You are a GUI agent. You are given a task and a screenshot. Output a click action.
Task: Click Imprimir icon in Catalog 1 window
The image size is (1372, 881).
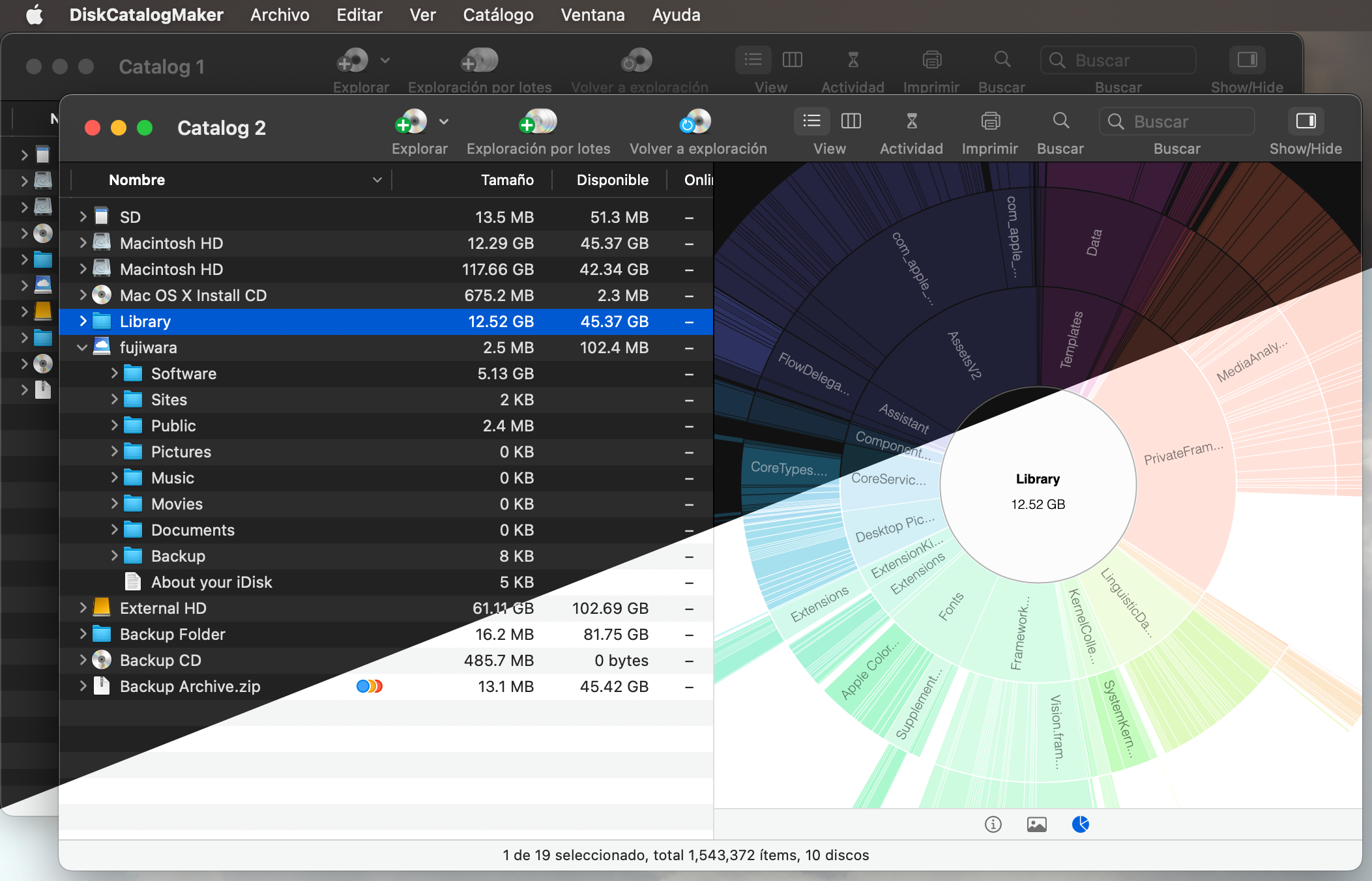click(x=932, y=60)
